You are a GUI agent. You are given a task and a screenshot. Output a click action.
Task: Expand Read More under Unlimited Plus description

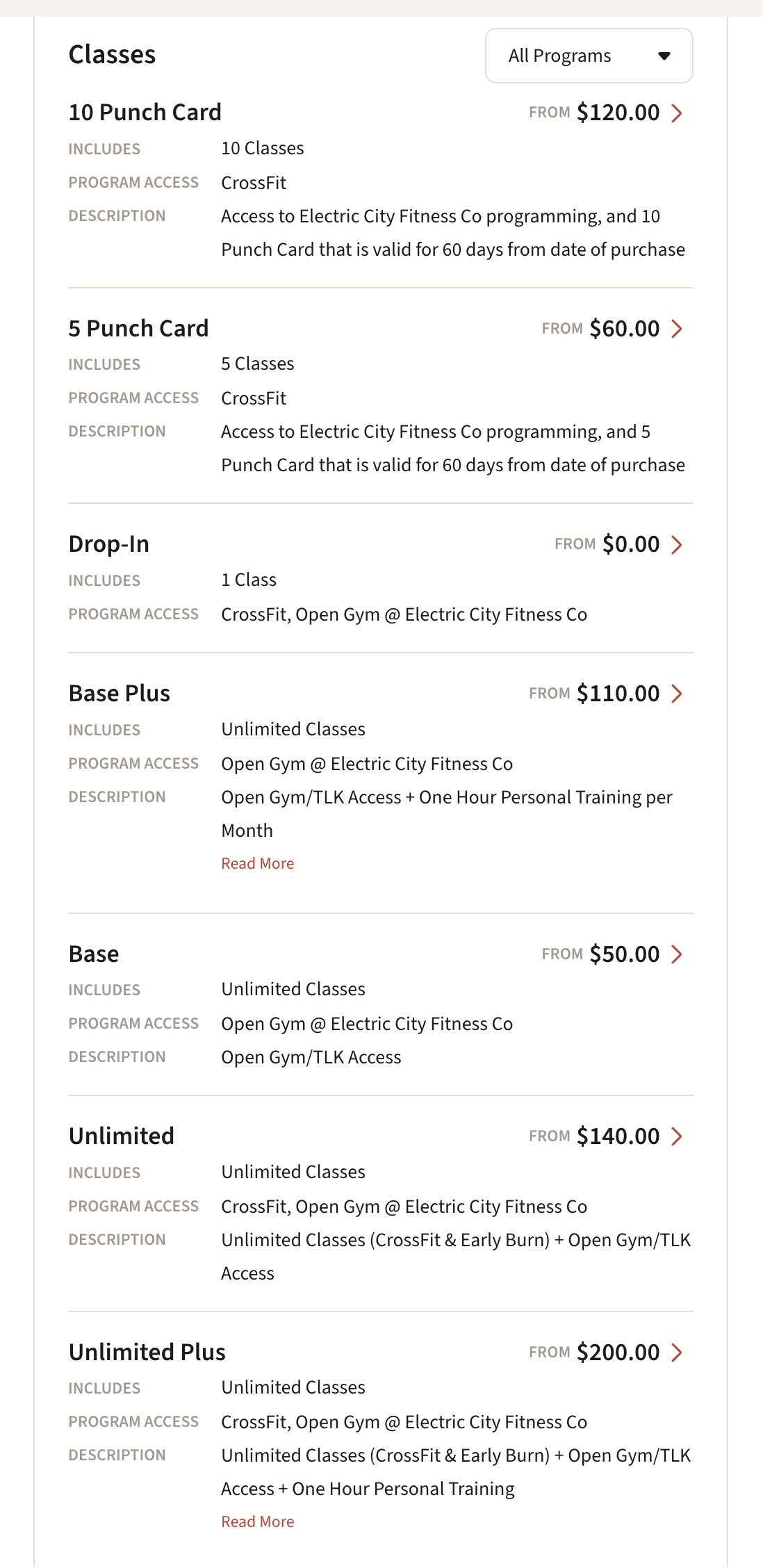click(258, 1521)
